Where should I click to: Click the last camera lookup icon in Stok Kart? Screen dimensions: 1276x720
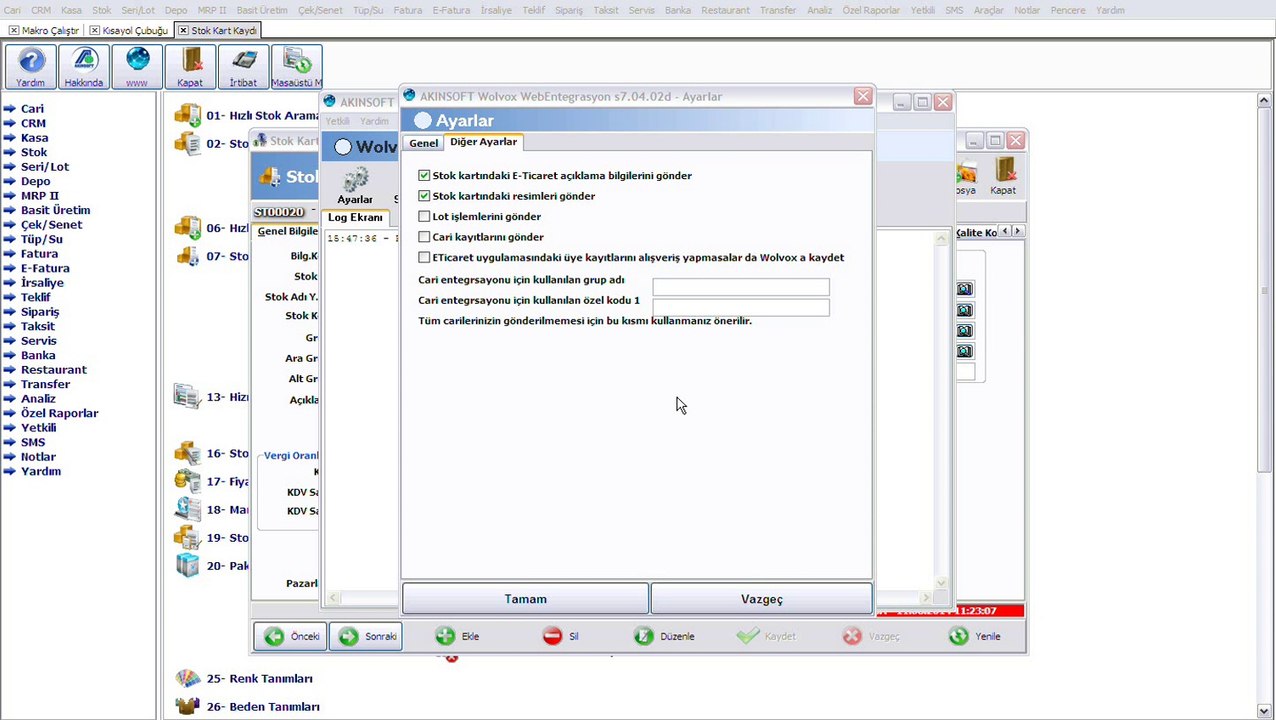(964, 351)
